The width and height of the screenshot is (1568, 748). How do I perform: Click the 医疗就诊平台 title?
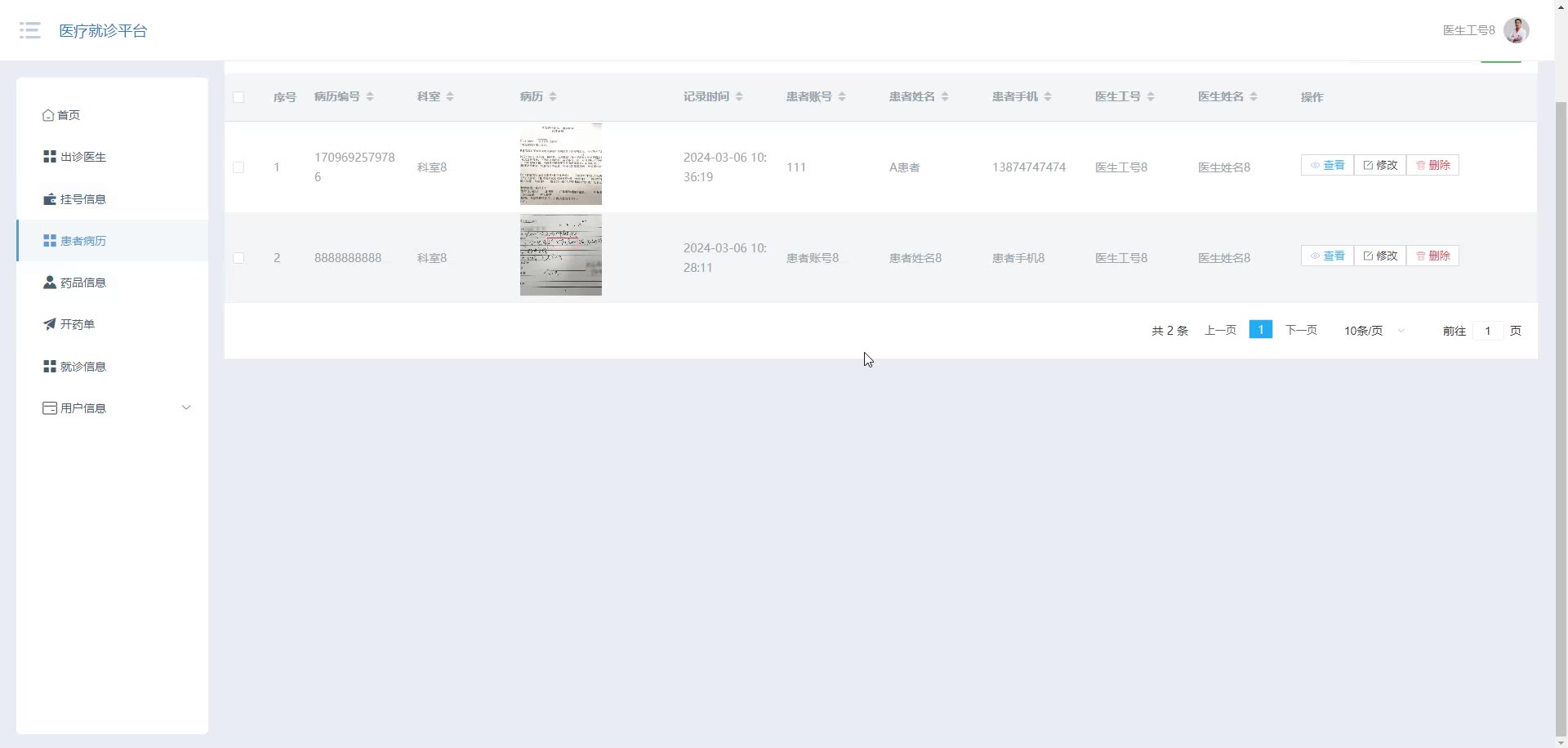[103, 31]
